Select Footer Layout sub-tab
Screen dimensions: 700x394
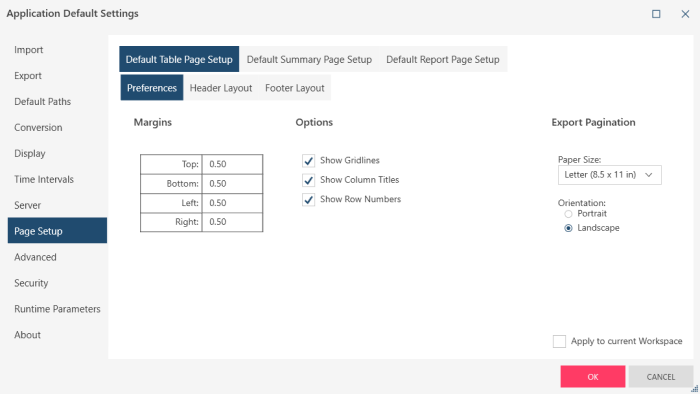295,88
